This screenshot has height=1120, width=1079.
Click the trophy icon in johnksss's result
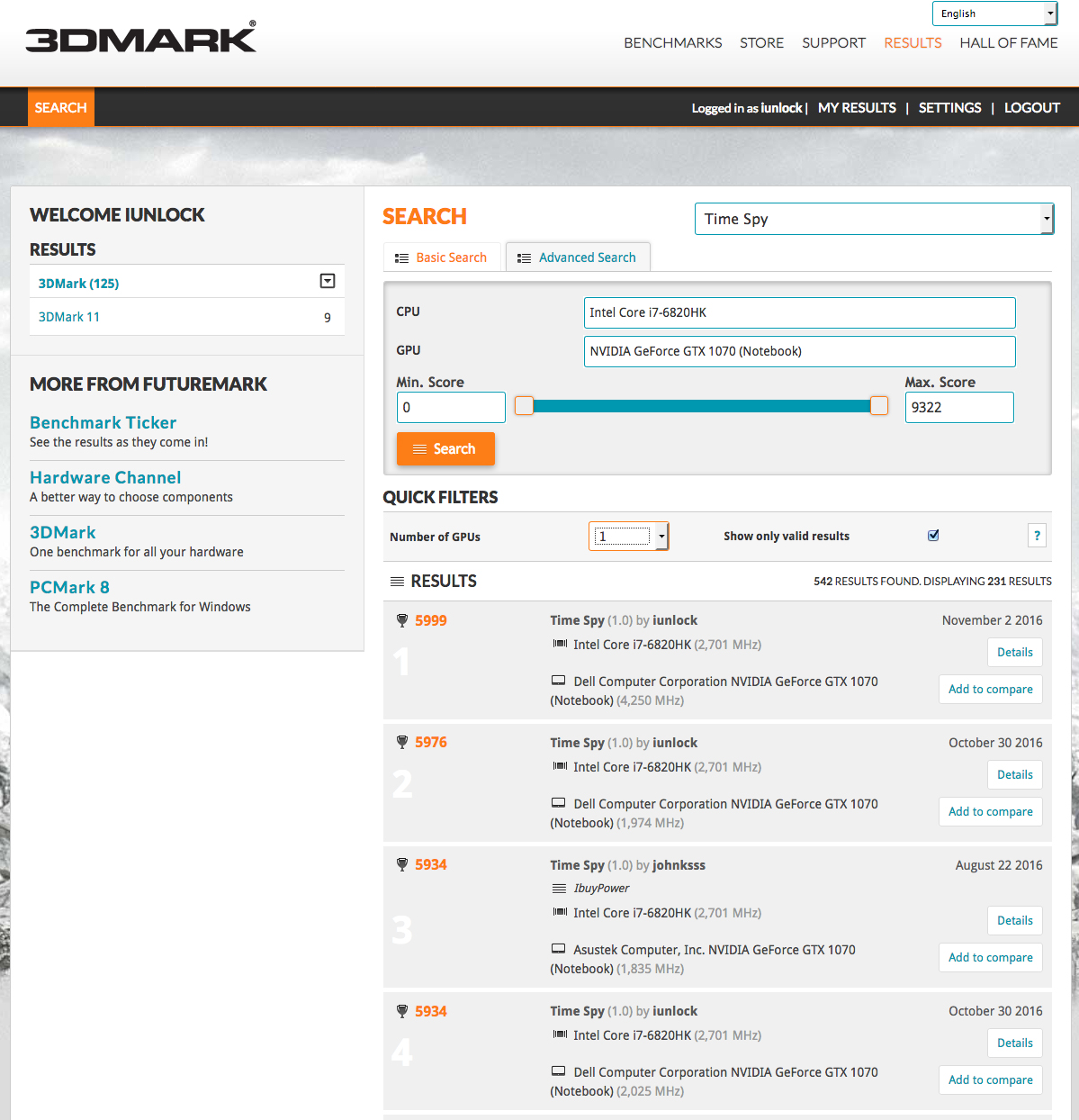[x=402, y=864]
